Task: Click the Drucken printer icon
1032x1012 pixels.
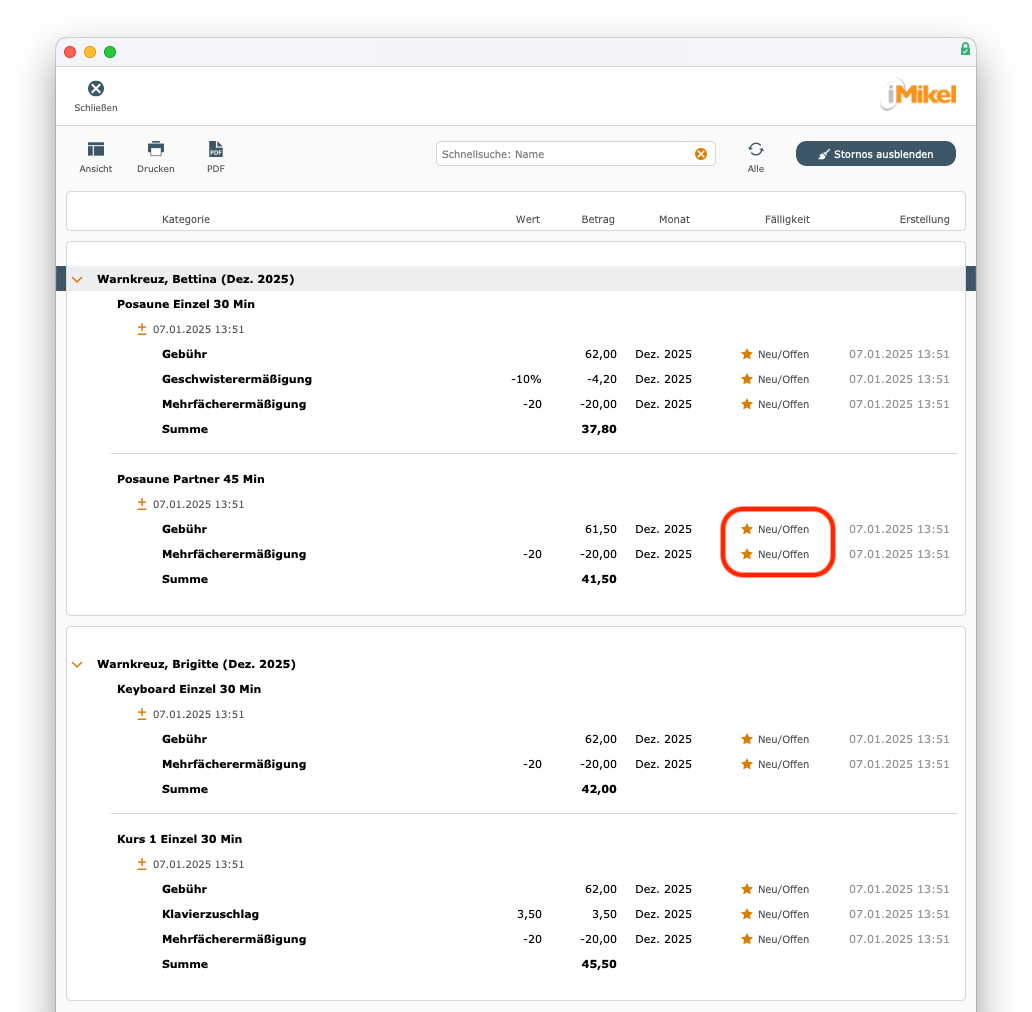Action: coord(156,149)
